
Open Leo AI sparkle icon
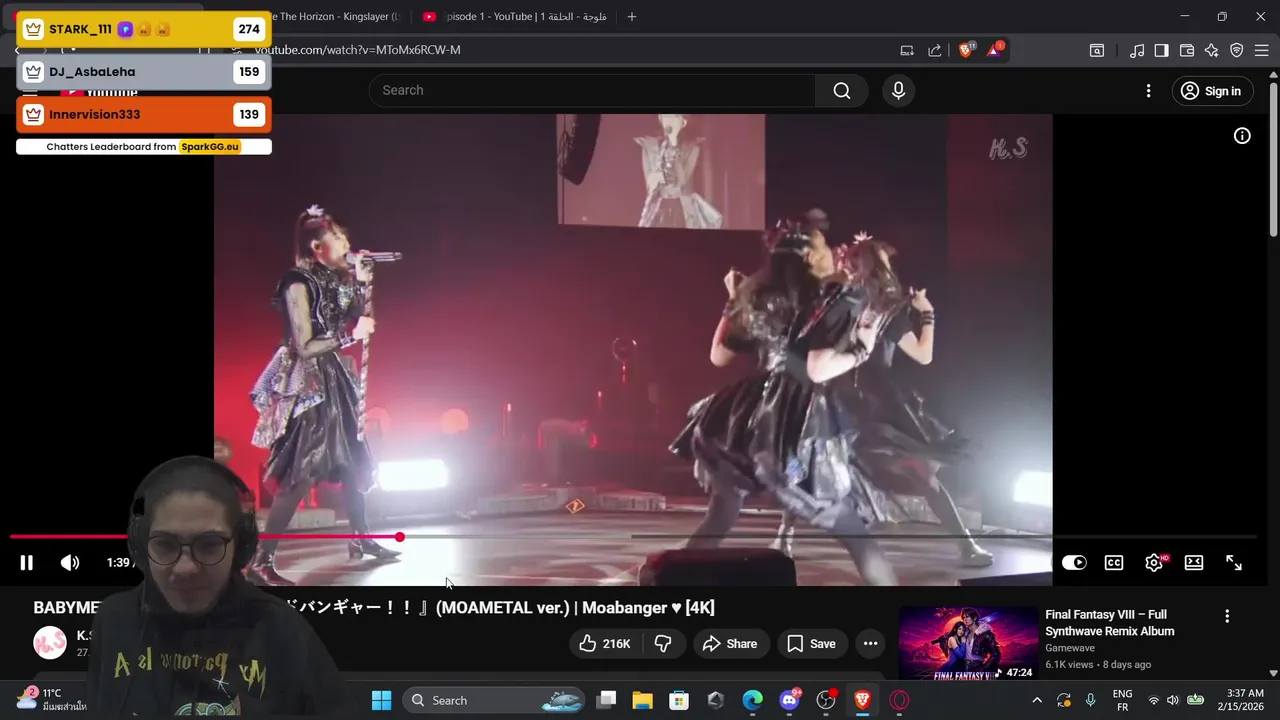[1212, 50]
